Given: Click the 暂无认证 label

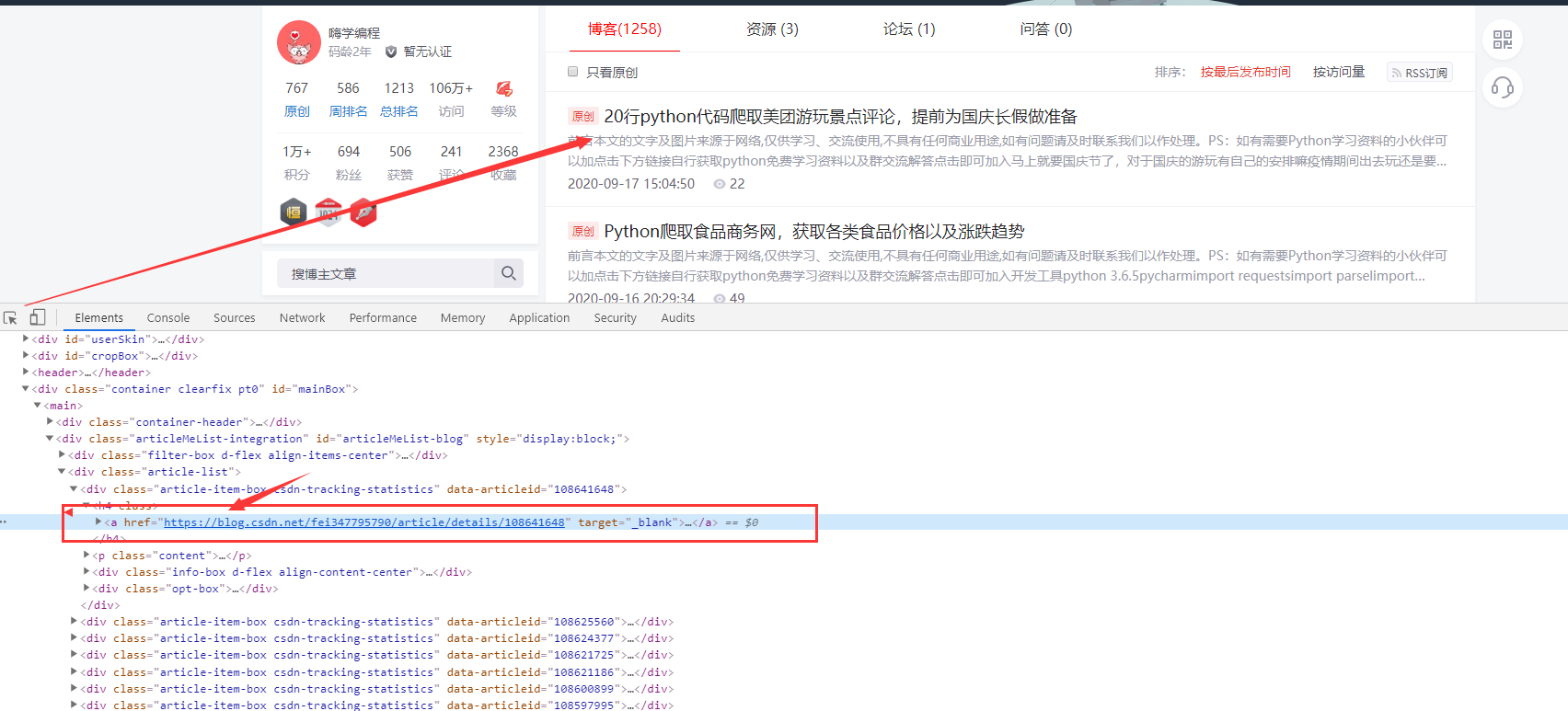Looking at the screenshot, I should click(428, 52).
